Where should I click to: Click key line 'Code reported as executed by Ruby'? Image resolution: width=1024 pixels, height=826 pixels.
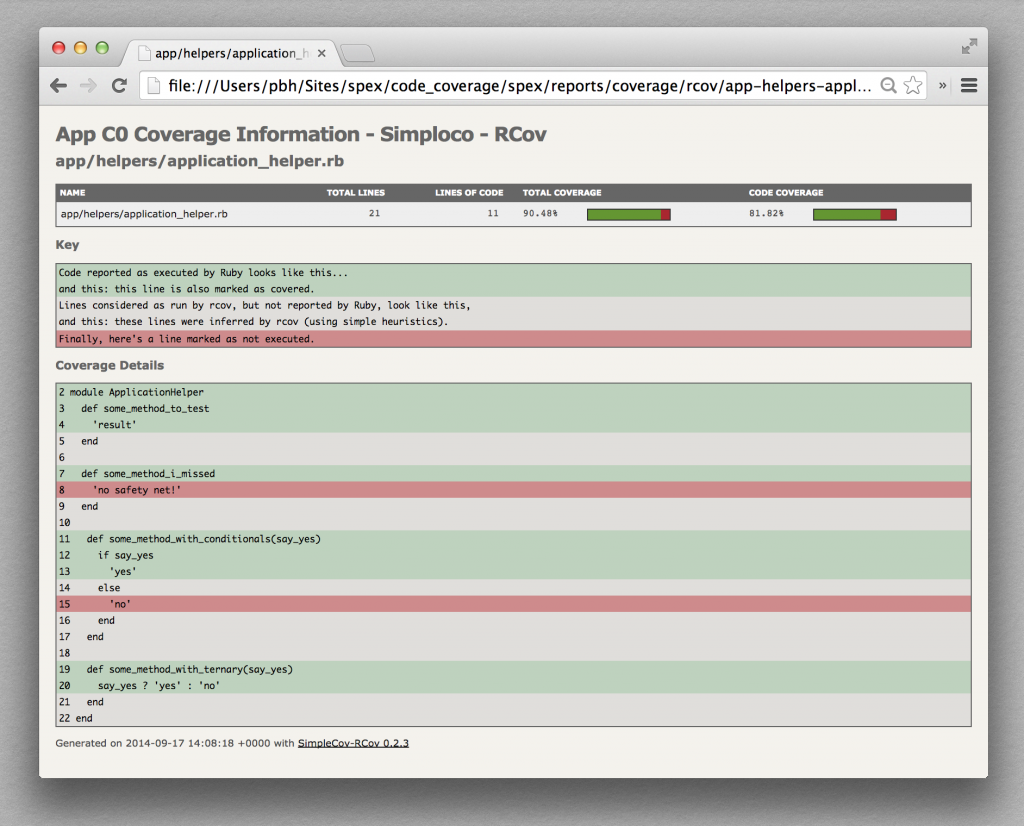point(513,273)
